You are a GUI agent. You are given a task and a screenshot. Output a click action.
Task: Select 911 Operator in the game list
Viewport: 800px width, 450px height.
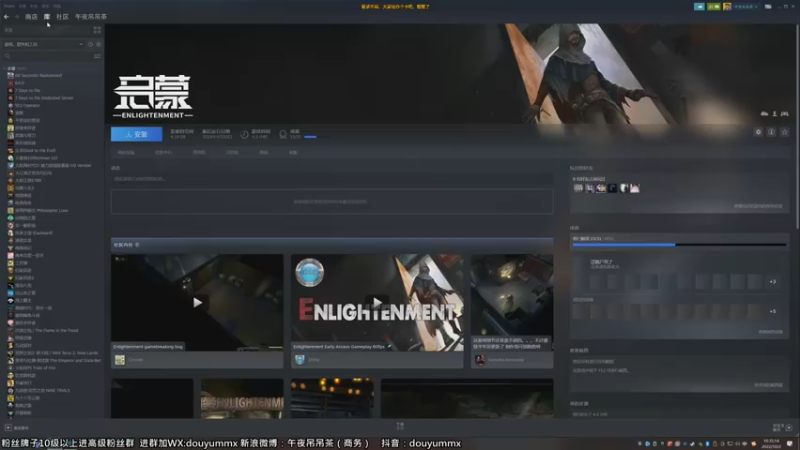(x=28, y=106)
